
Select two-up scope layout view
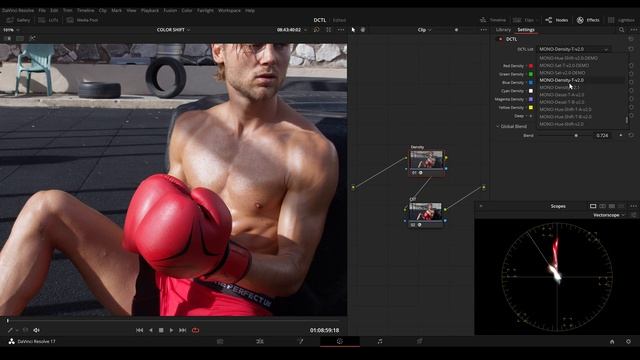tap(602, 206)
